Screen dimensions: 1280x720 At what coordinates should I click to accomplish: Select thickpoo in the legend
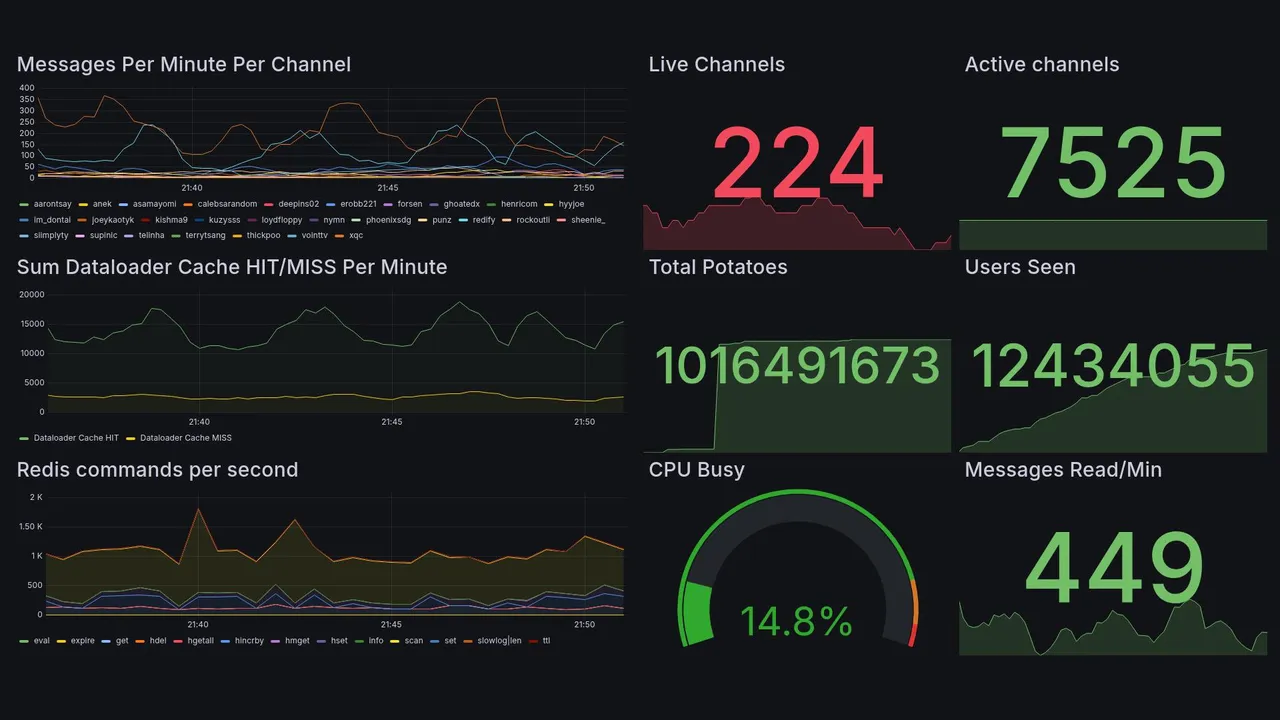(x=263, y=236)
